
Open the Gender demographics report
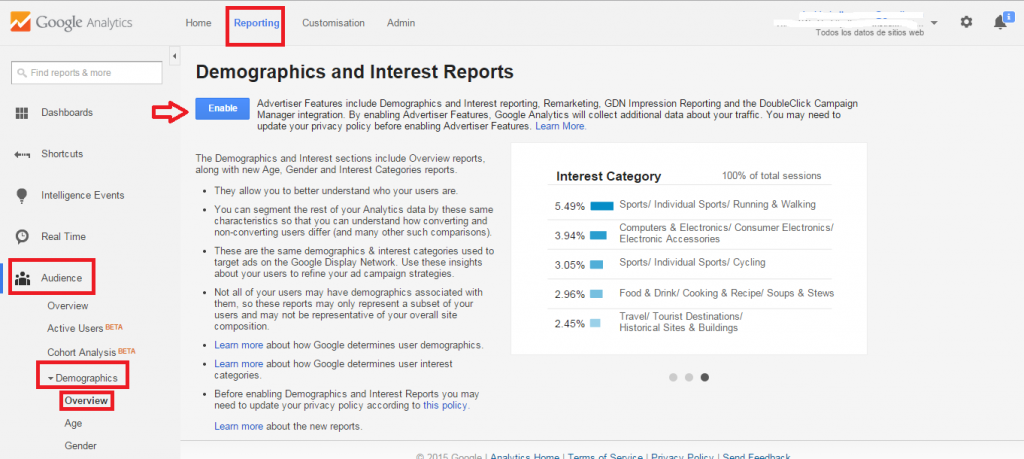click(80, 446)
